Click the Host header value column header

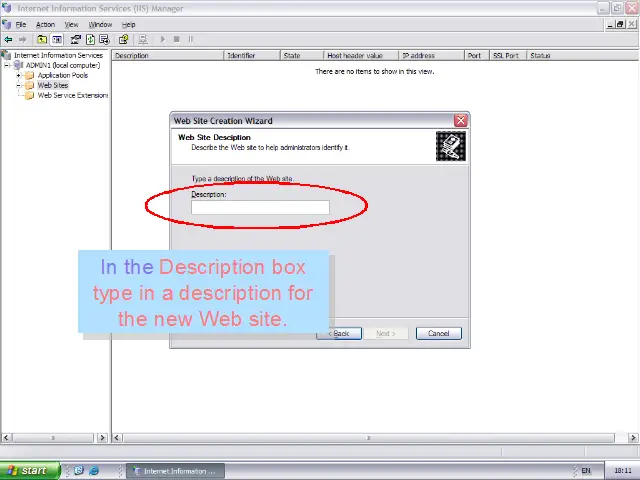(x=361, y=56)
